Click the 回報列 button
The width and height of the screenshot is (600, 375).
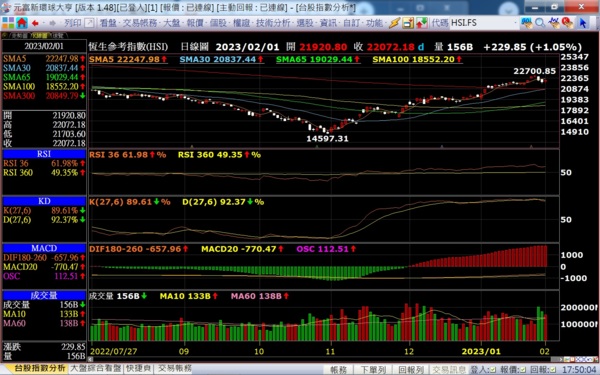pos(411,370)
